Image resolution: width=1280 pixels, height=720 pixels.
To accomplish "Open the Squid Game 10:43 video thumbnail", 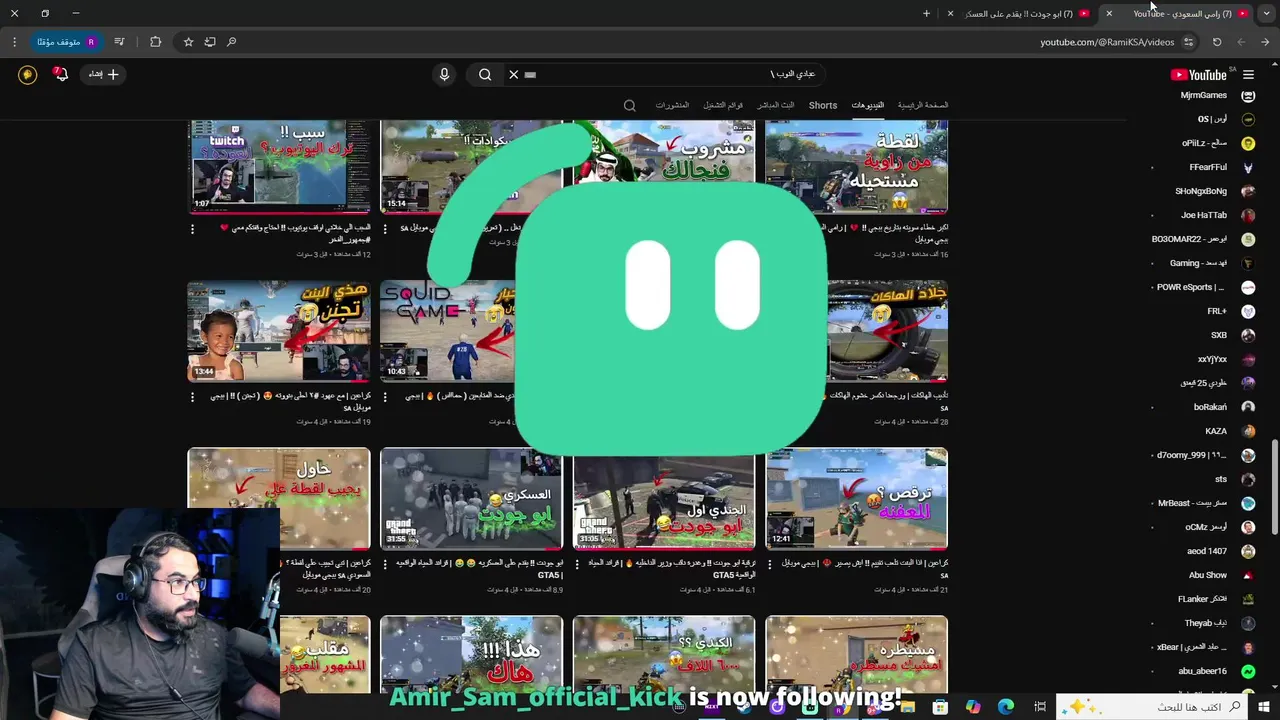I will coord(447,331).
